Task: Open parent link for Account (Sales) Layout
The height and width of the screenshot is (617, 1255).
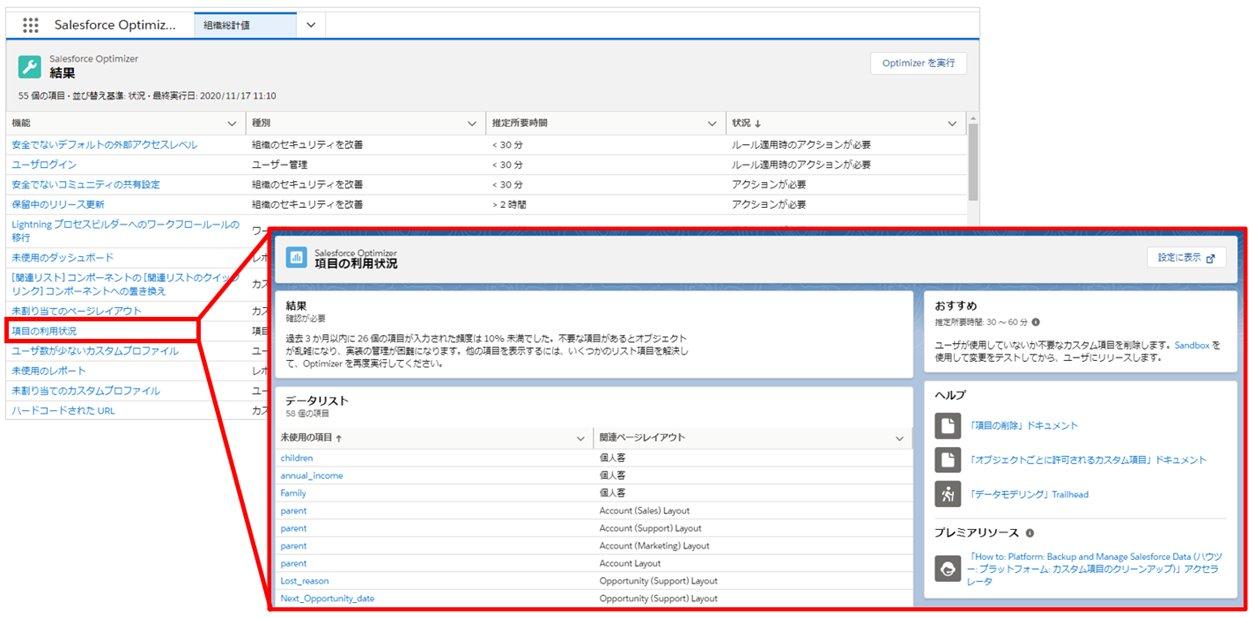Action: 294,511
